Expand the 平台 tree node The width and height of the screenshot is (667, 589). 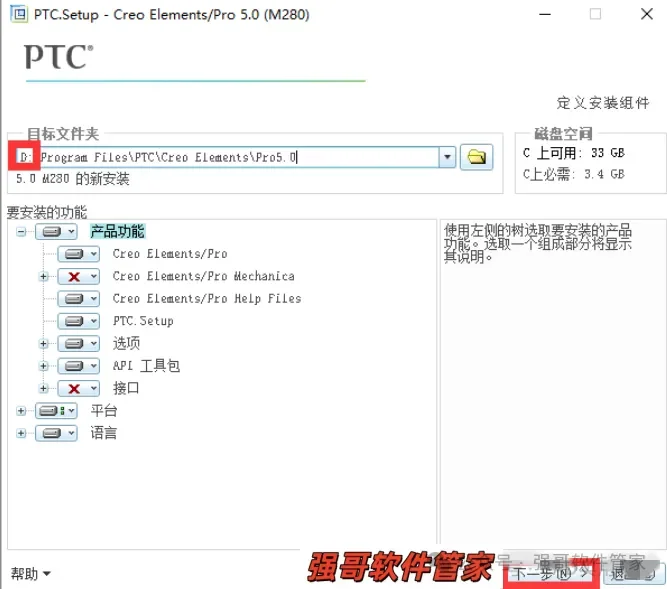(21, 411)
